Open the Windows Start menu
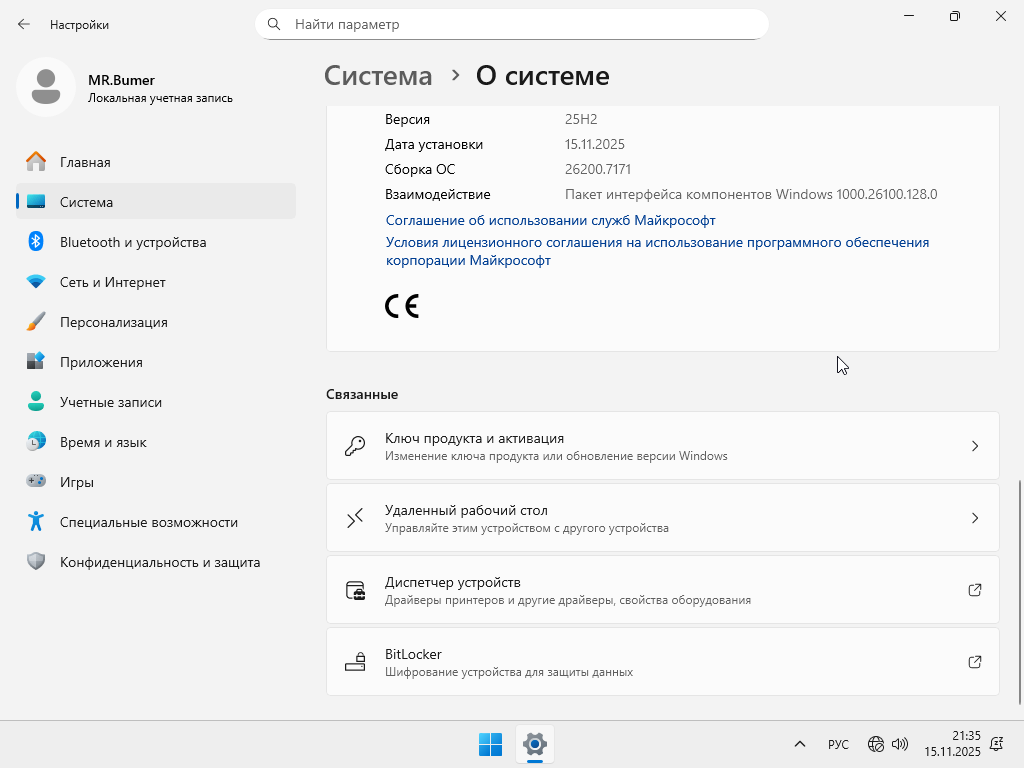Image resolution: width=1024 pixels, height=768 pixels. coord(490,744)
